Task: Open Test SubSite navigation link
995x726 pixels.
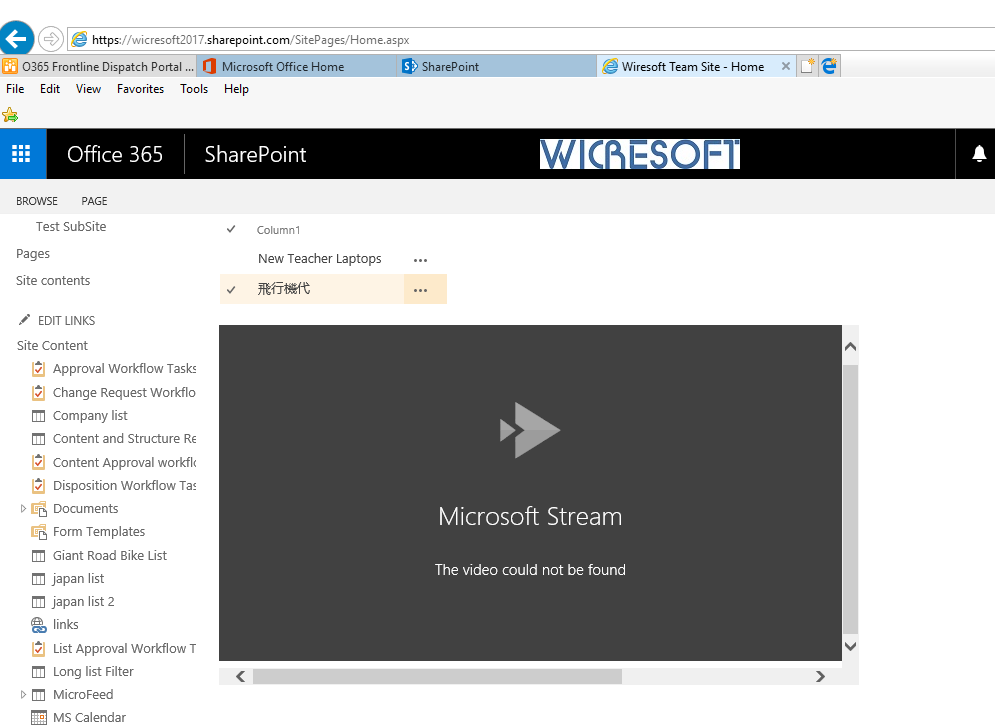Action: pyautogui.click(x=71, y=227)
